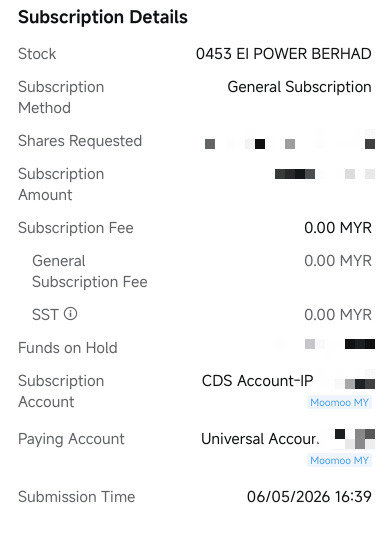Click the SST 0.00 MYR amount
The image size is (390, 534).
point(338,315)
